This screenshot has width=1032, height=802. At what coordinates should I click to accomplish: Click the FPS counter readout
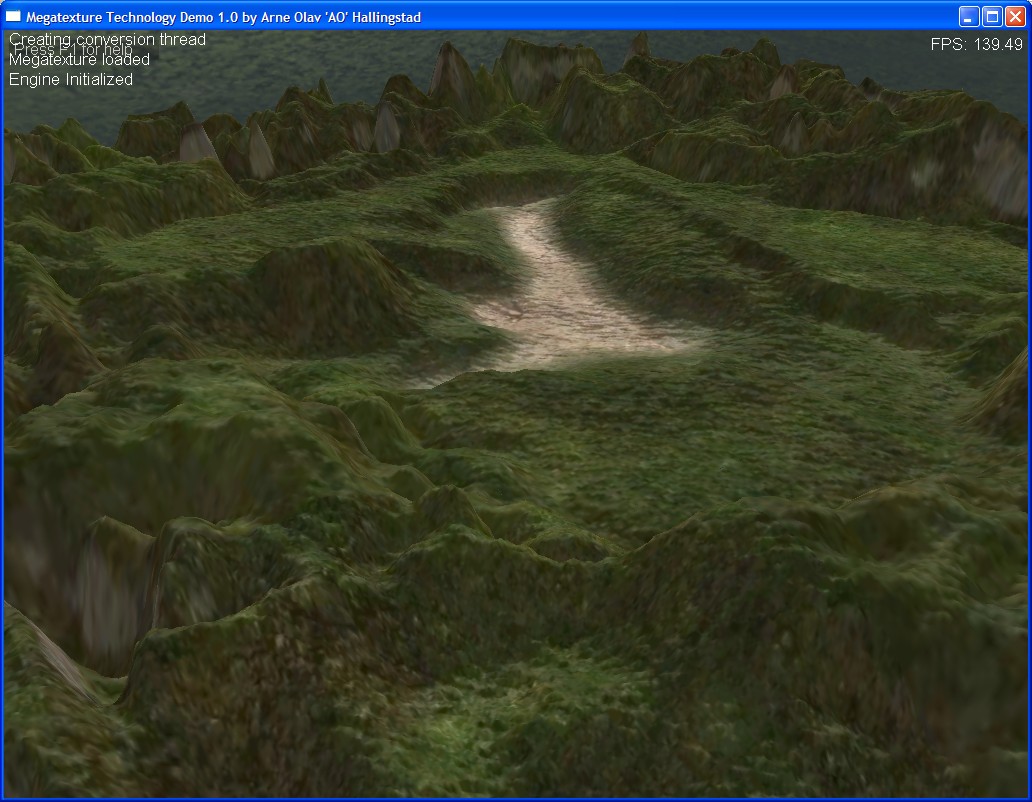(976, 44)
